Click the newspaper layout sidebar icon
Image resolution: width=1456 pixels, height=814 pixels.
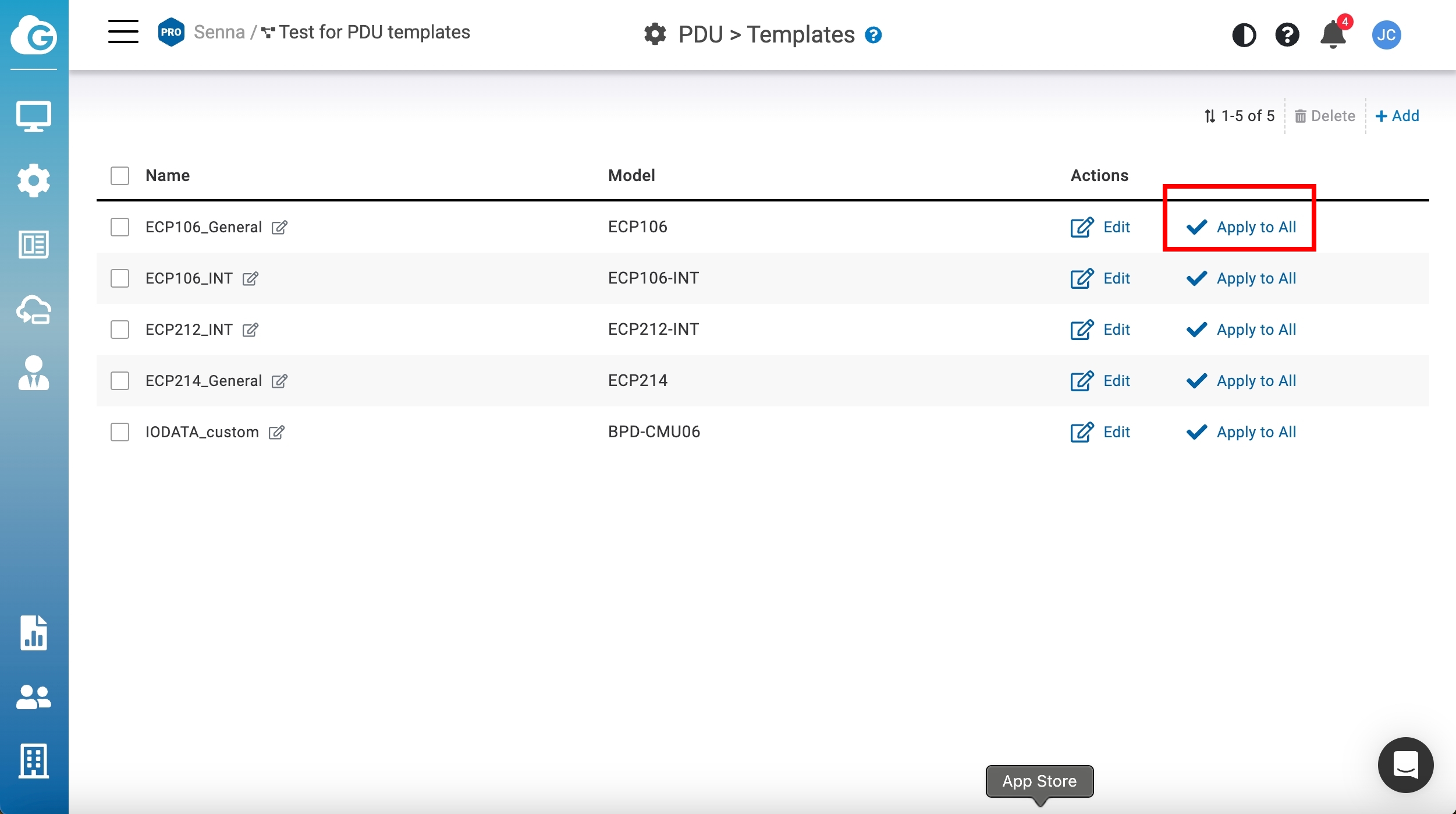[34, 245]
